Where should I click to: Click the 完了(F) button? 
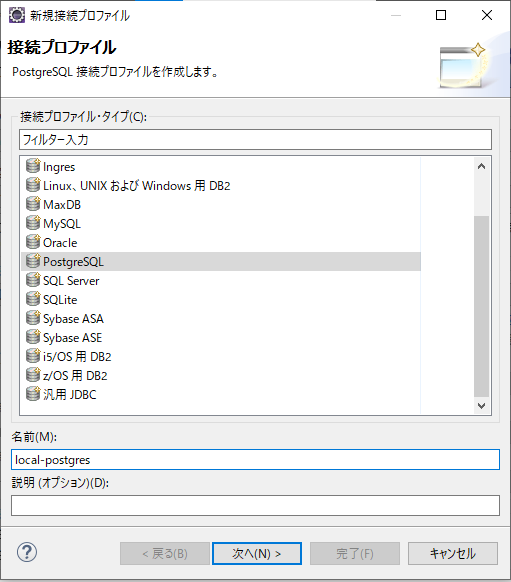point(355,553)
